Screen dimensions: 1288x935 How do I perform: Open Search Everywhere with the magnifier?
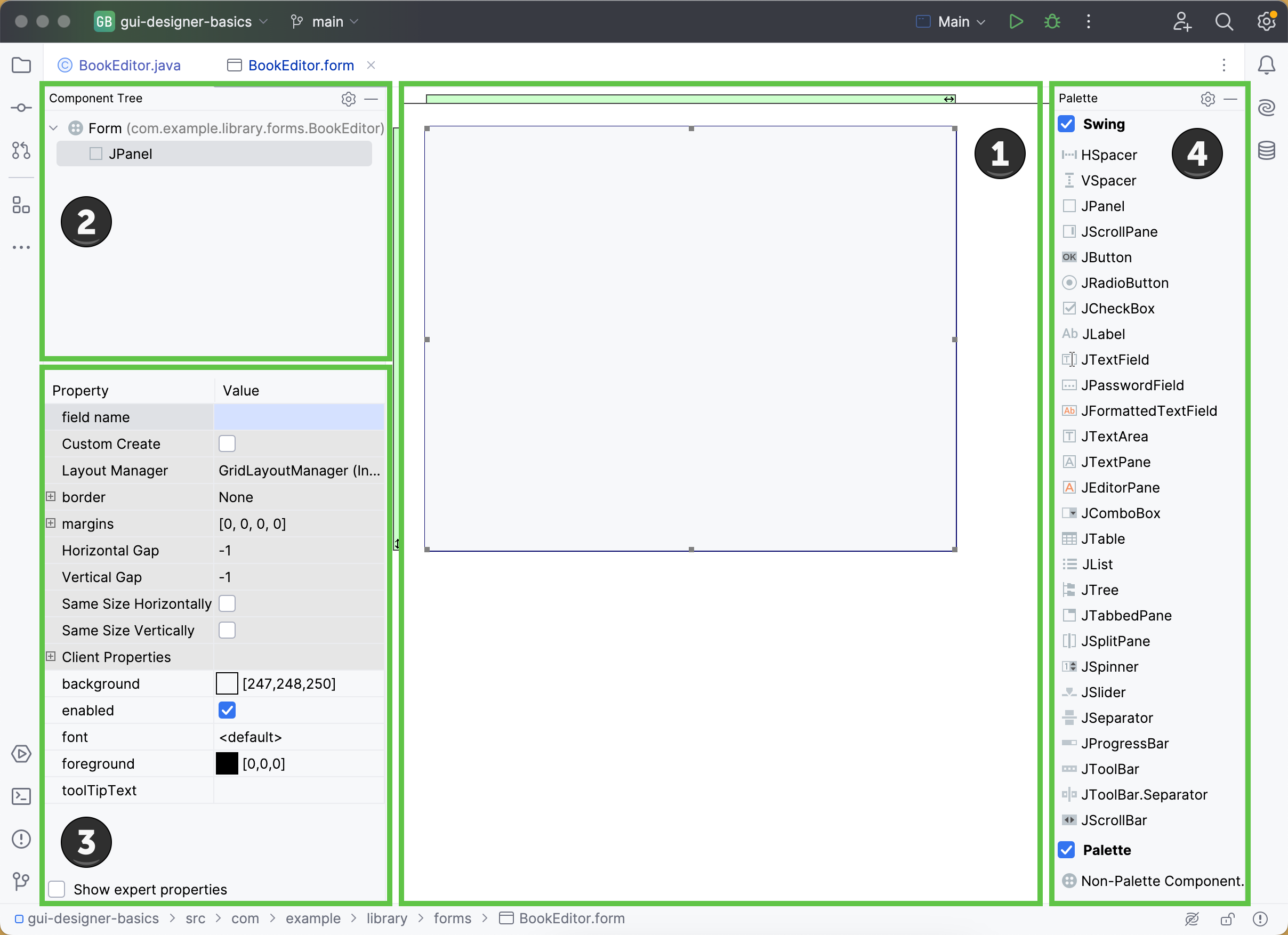pos(1225,21)
